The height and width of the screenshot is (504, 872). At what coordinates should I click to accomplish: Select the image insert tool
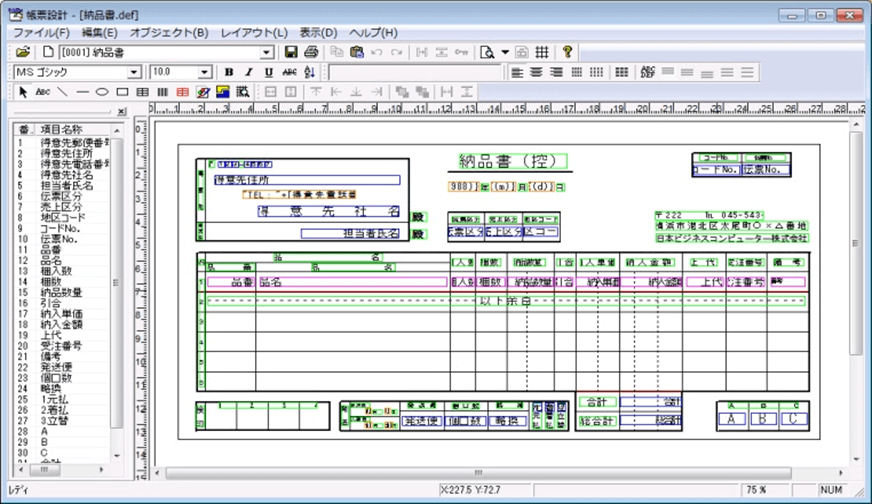203,92
